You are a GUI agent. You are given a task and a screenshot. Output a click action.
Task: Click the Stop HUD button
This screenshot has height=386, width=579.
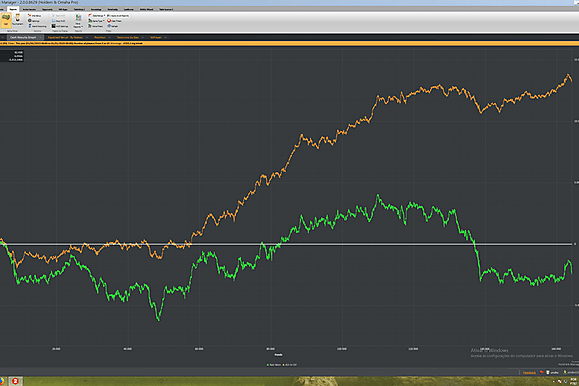point(59,21)
